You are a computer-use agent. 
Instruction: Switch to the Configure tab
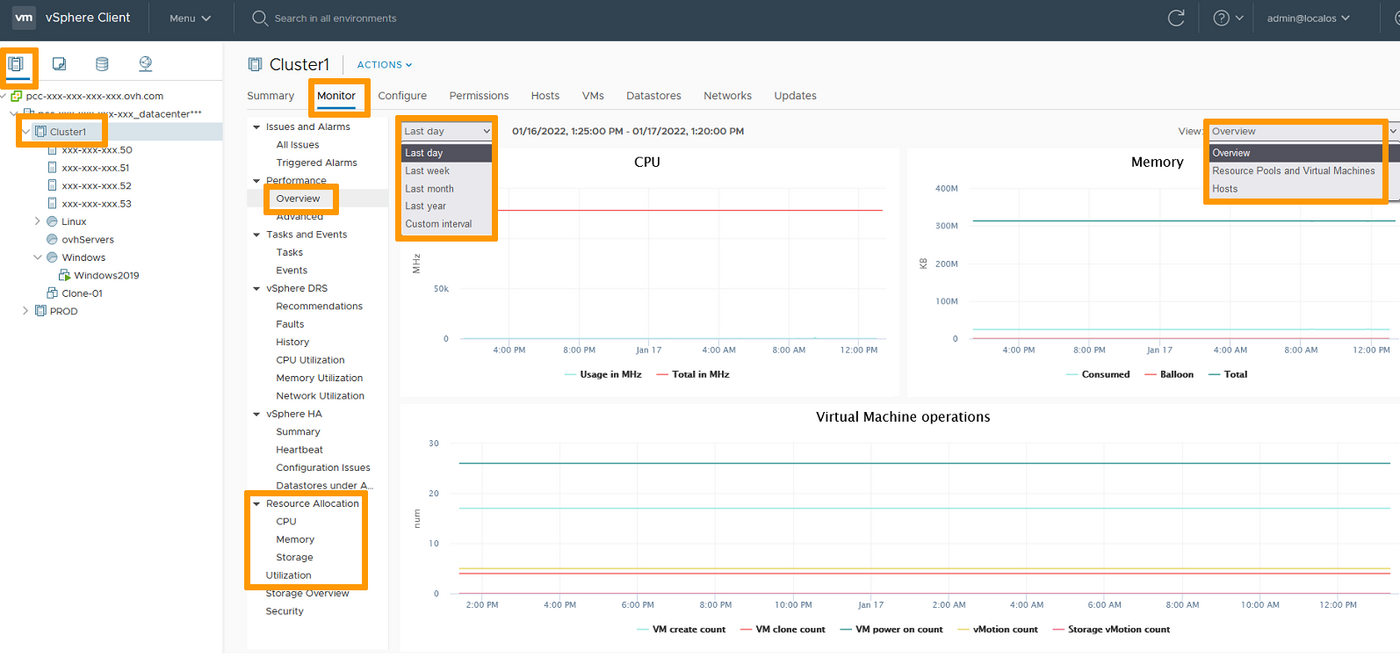coord(402,95)
